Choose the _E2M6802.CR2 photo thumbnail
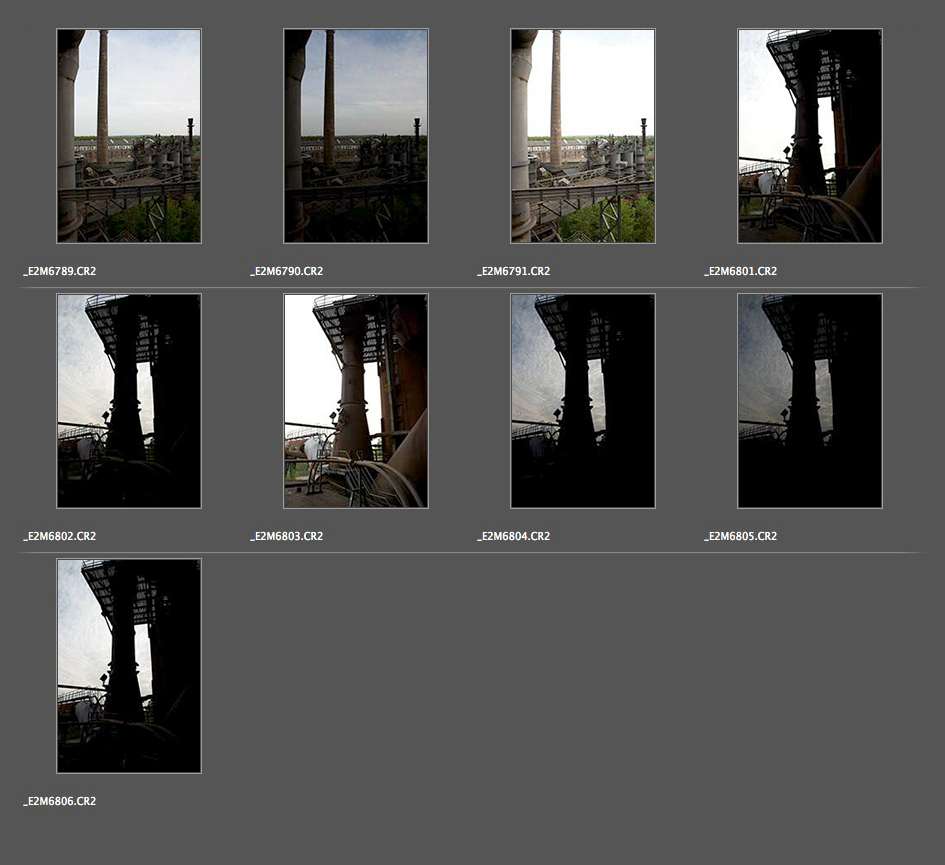Image resolution: width=945 pixels, height=865 pixels. coord(128,401)
